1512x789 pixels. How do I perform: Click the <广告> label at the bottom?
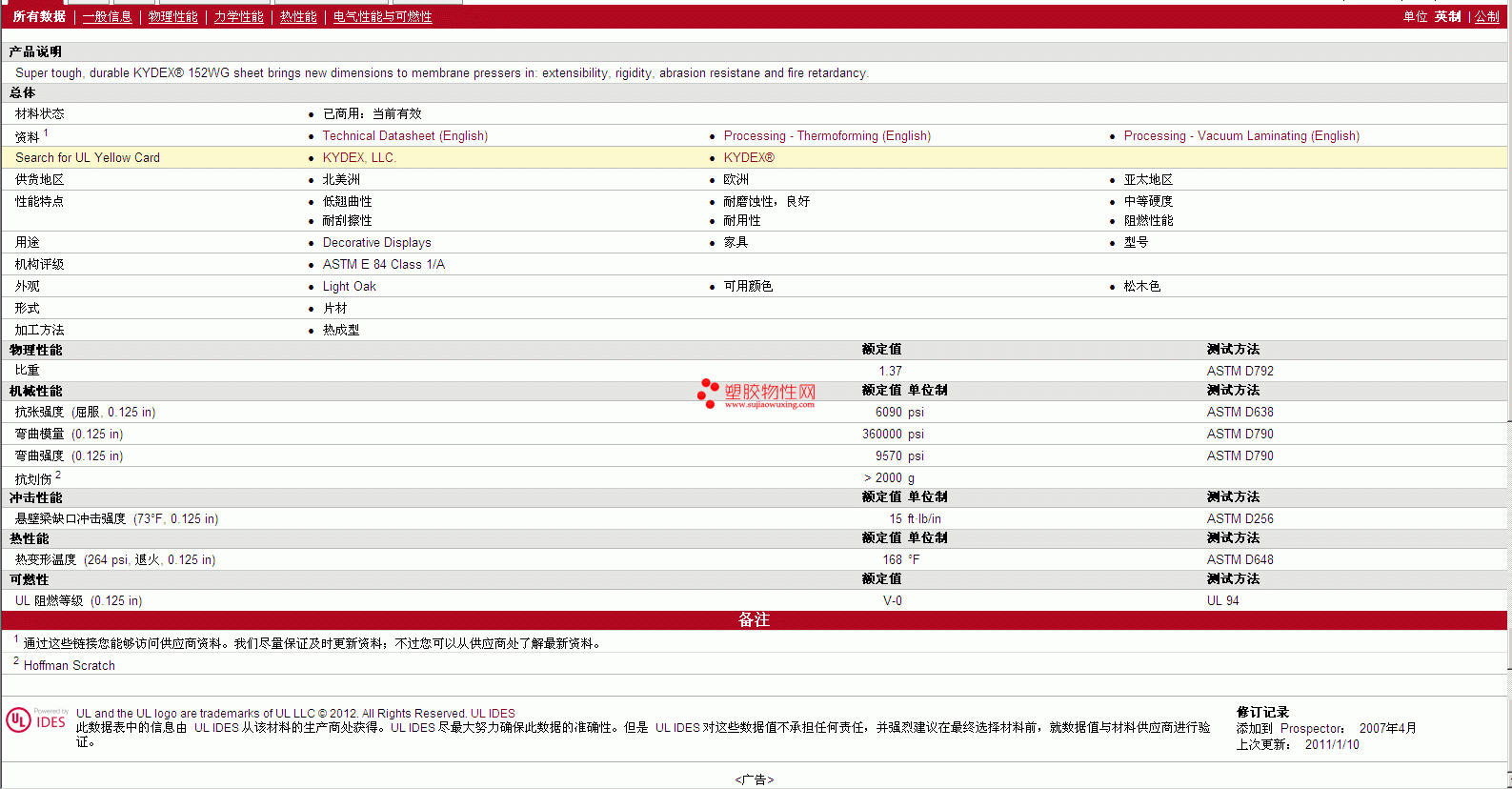point(754,779)
